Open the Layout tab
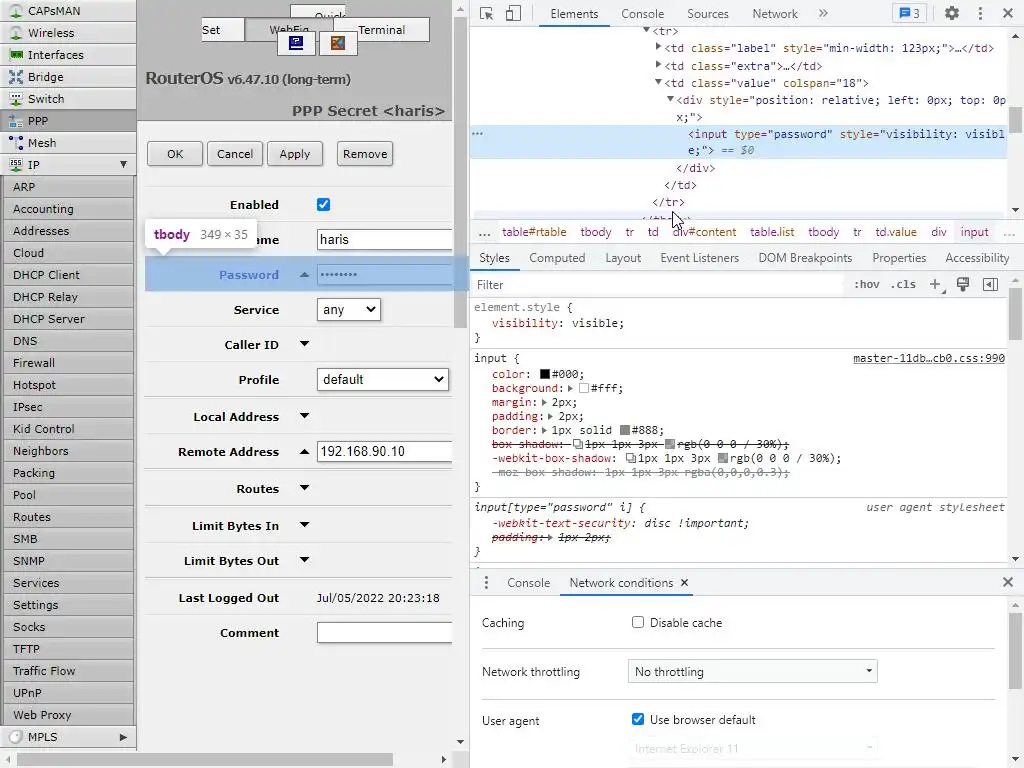Image resolution: width=1024 pixels, height=768 pixels. click(623, 258)
